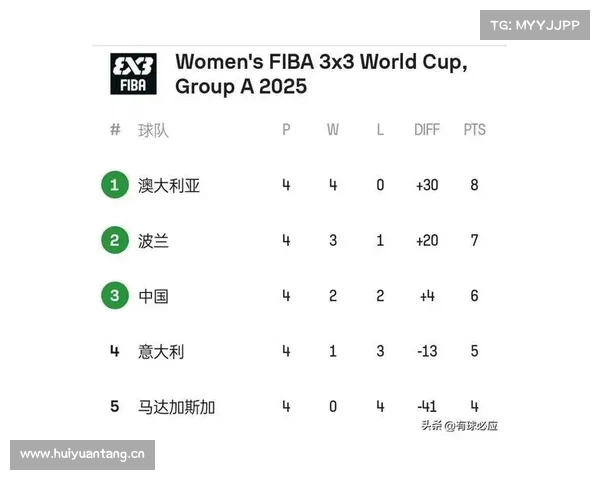This screenshot has width=600, height=480.
Task: Select the green rank 1 badge
Action: pyautogui.click(x=114, y=185)
